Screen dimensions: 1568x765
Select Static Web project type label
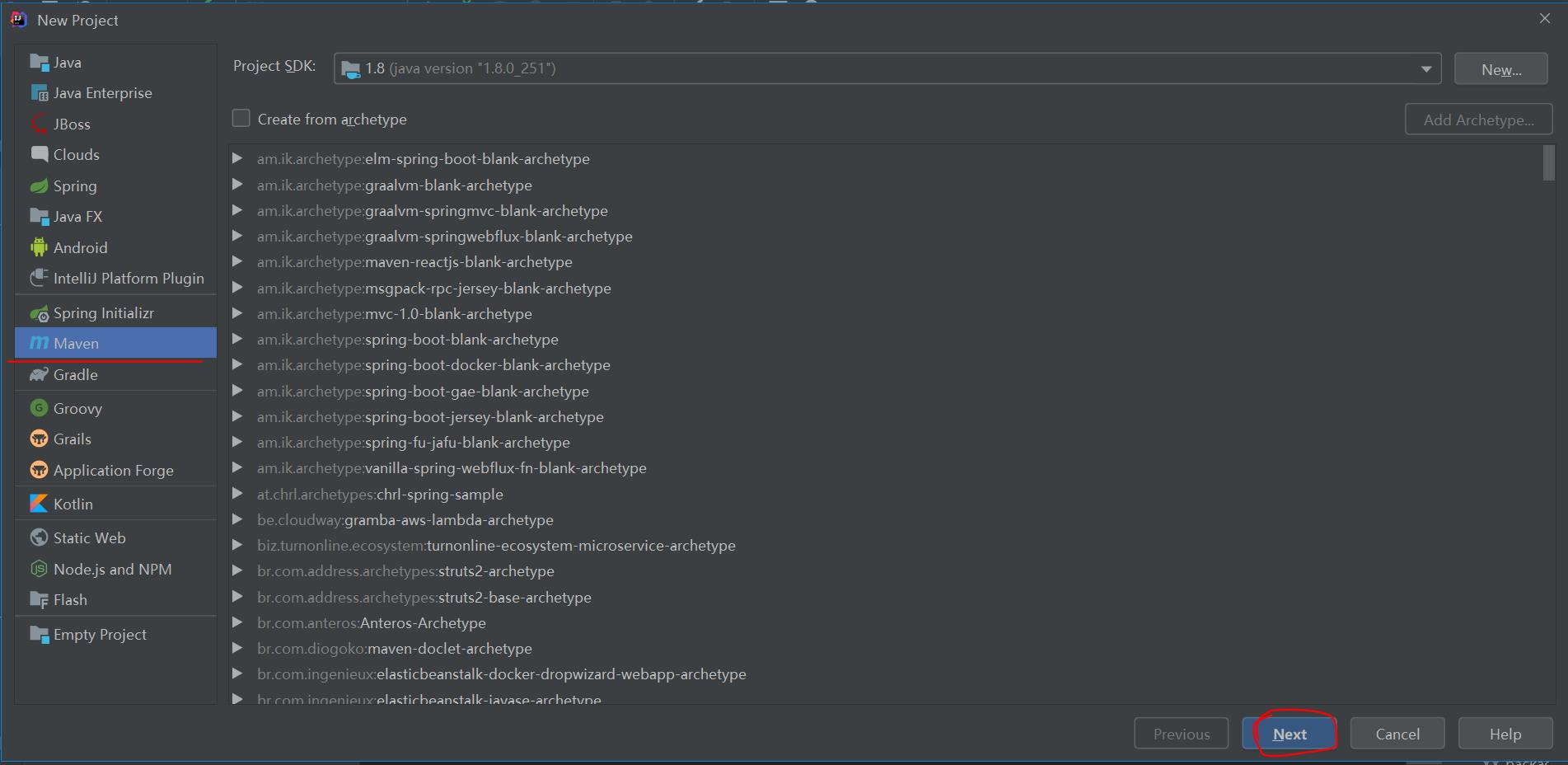pos(90,538)
